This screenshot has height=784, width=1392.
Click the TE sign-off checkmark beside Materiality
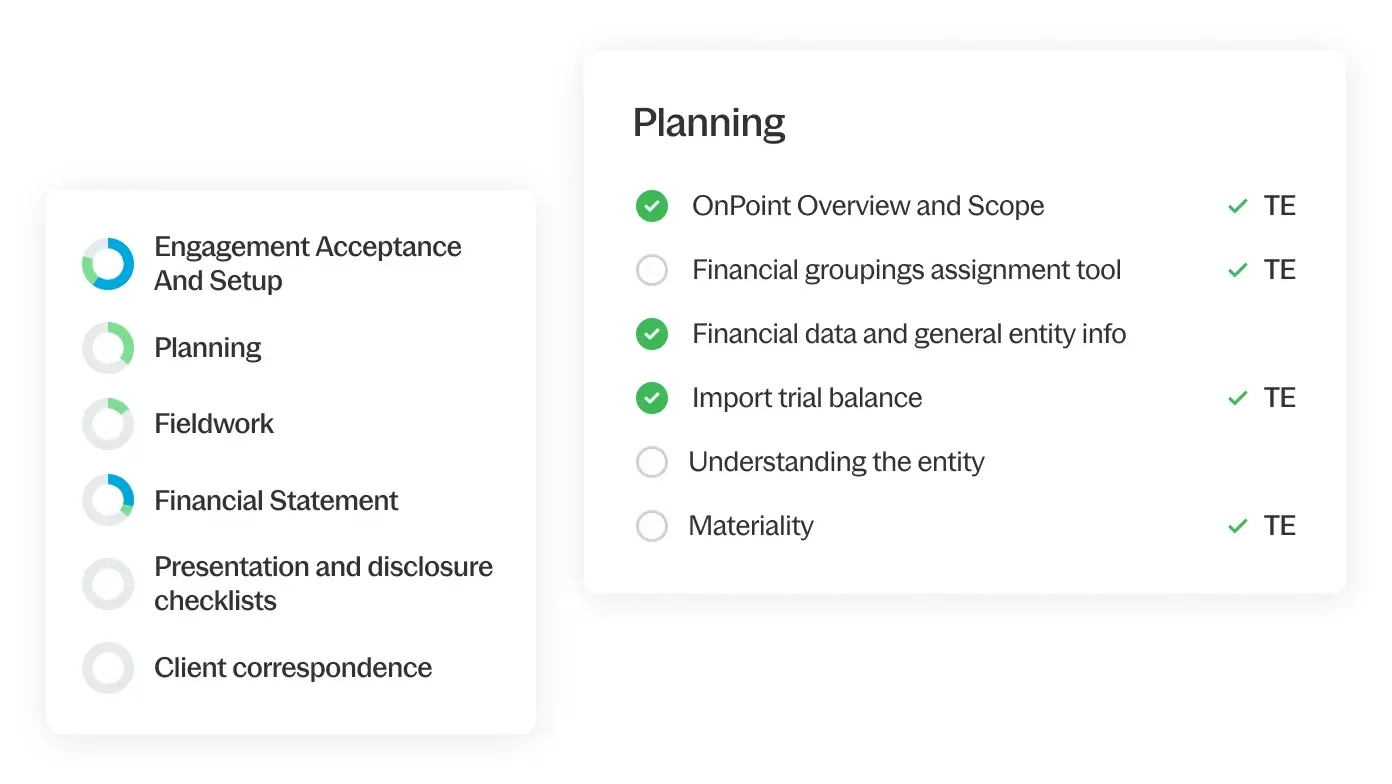tap(1238, 526)
